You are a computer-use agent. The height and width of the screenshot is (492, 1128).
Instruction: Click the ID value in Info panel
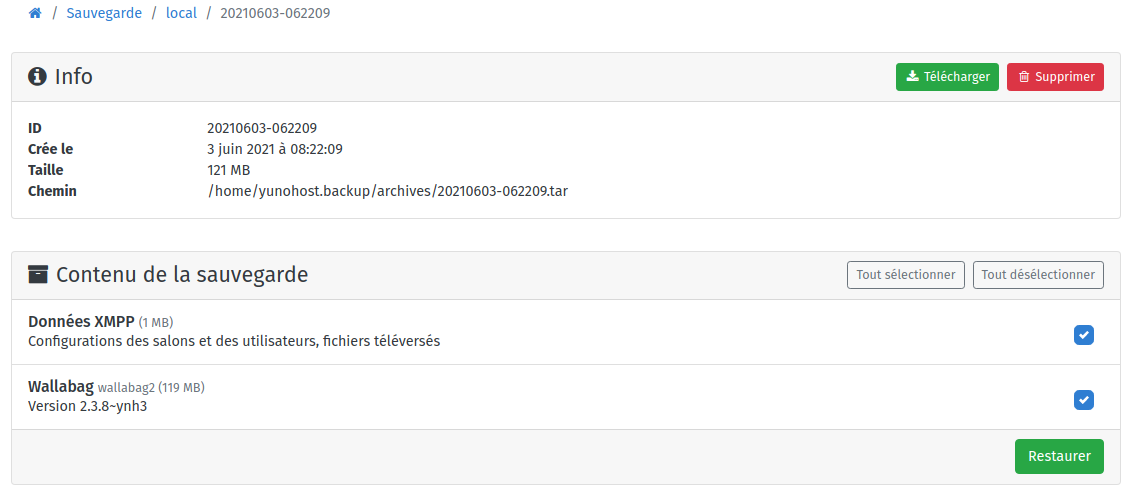262,128
